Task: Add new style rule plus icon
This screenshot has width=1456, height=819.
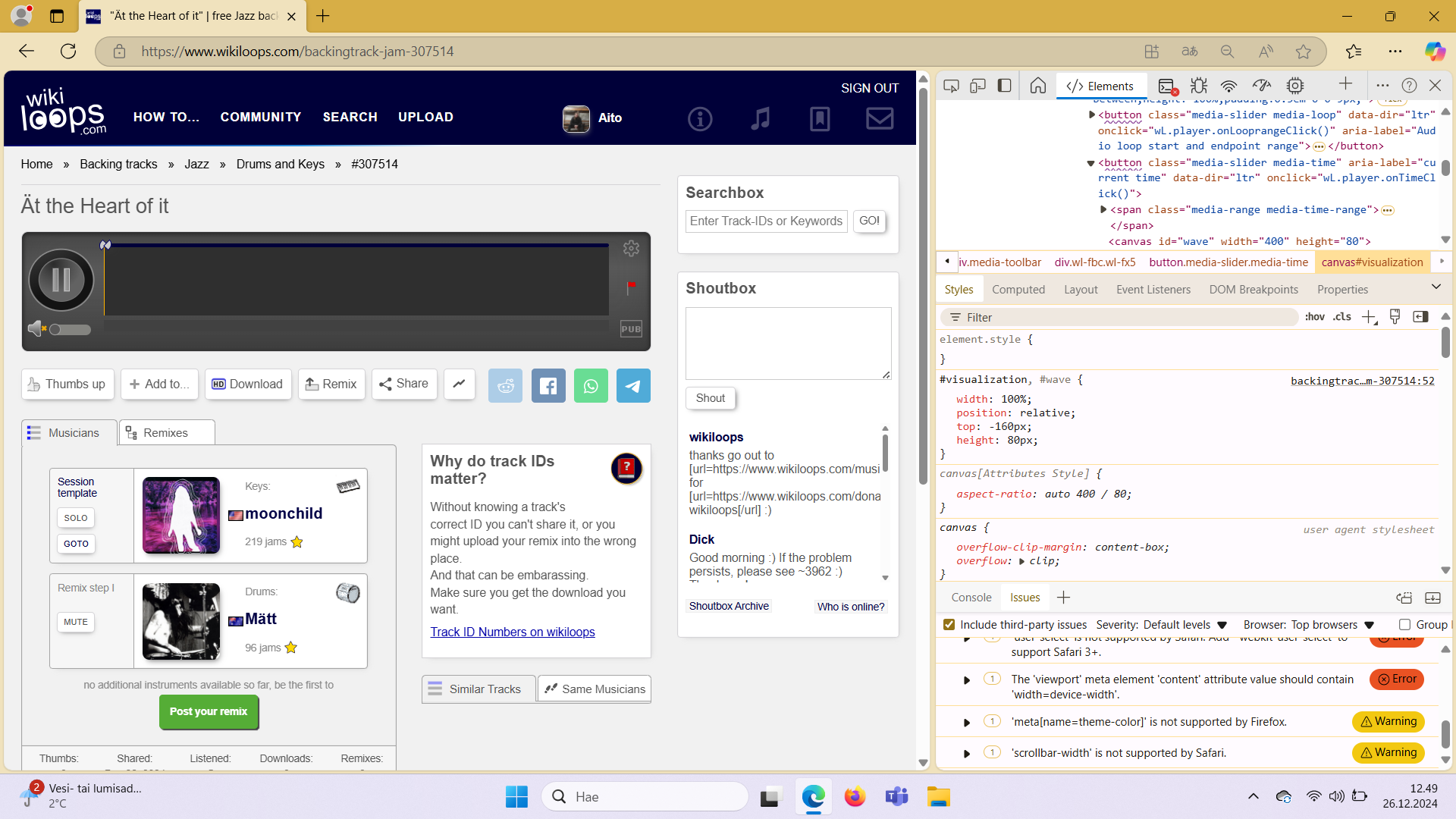Action: [1369, 317]
